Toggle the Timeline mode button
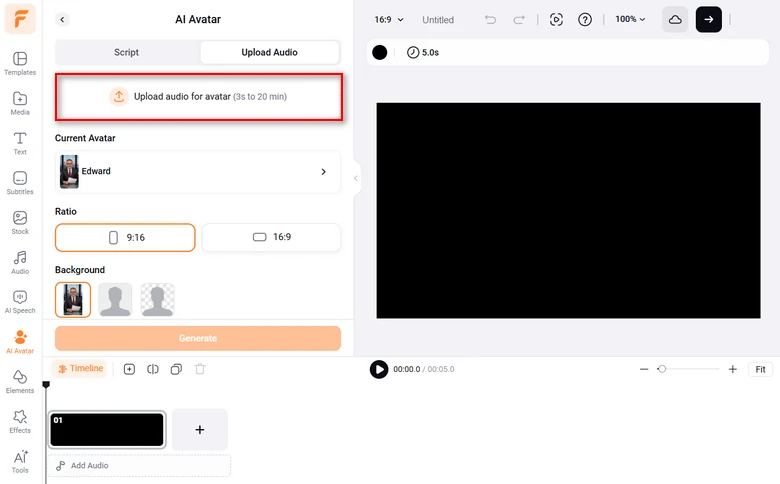 (80, 369)
